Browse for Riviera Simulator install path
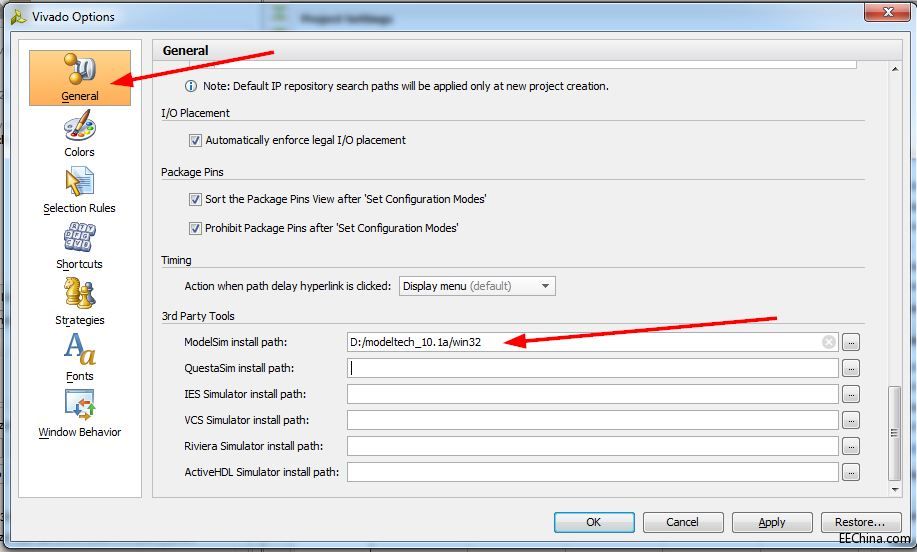This screenshot has height=552, width=917. click(851, 446)
